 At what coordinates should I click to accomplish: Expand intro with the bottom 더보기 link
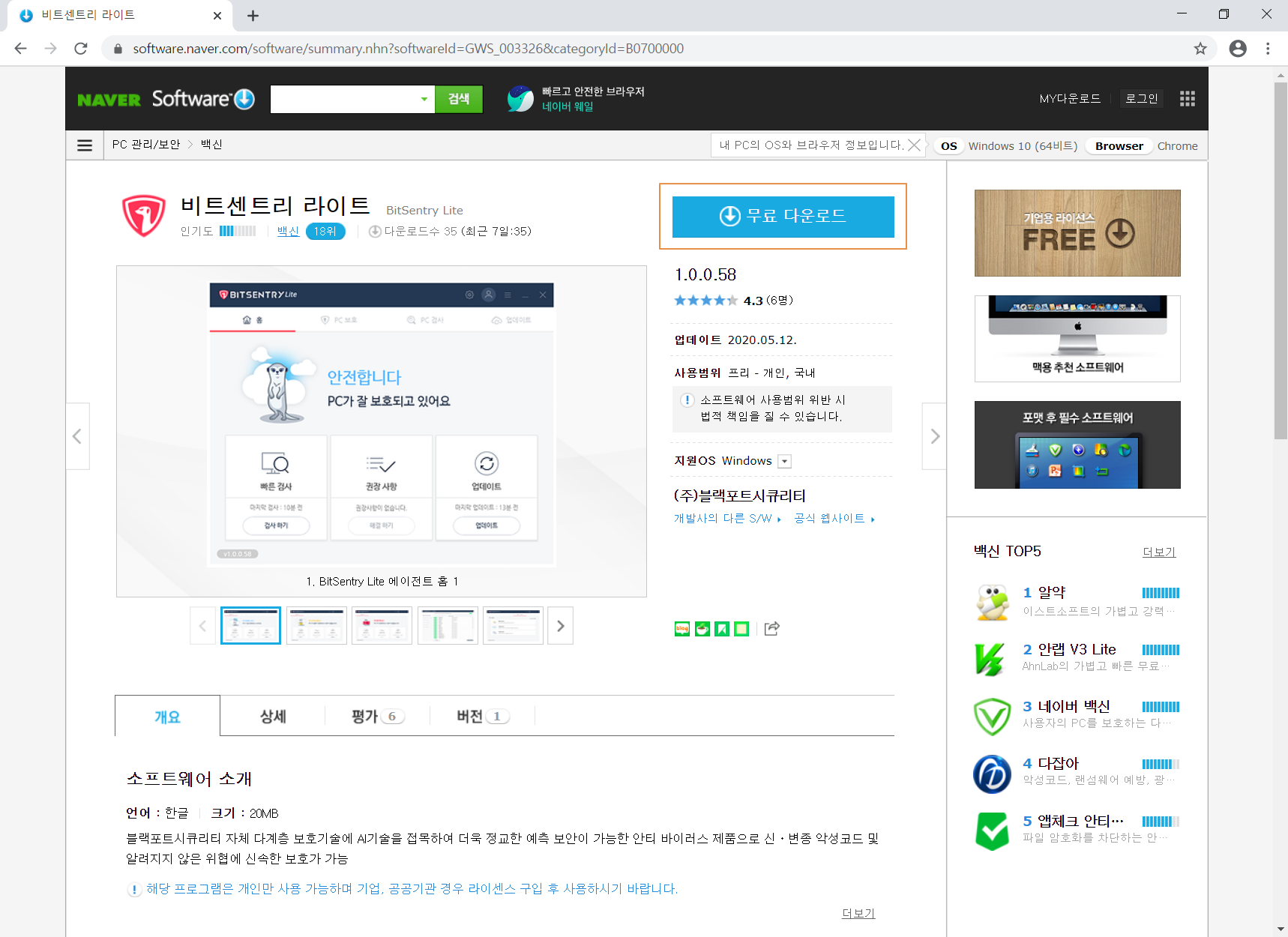pos(858,914)
